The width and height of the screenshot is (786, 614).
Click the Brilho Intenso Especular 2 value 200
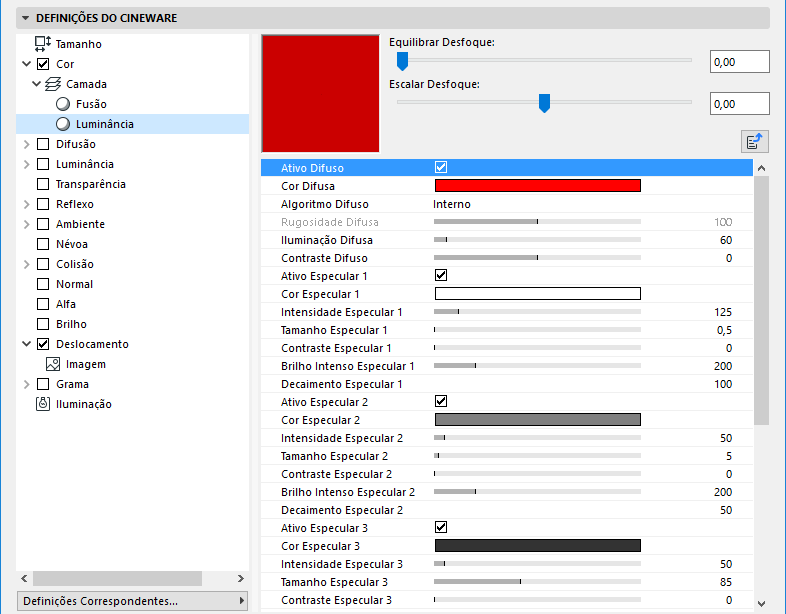(723, 492)
